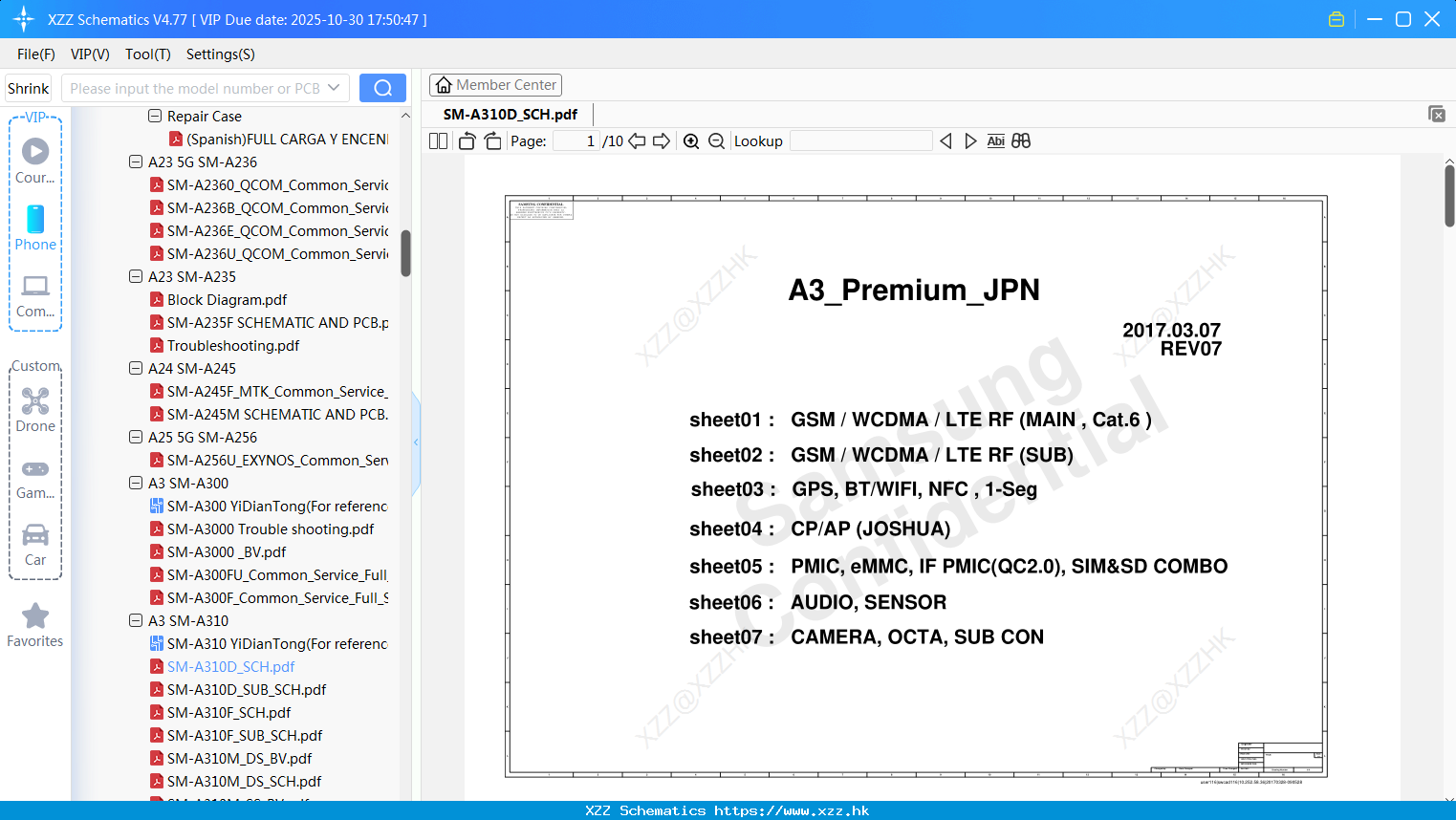Viewport: 1456px width, 820px height.
Task: Open SM-A2360_QCOM_Common_Service file
Action: [270, 184]
